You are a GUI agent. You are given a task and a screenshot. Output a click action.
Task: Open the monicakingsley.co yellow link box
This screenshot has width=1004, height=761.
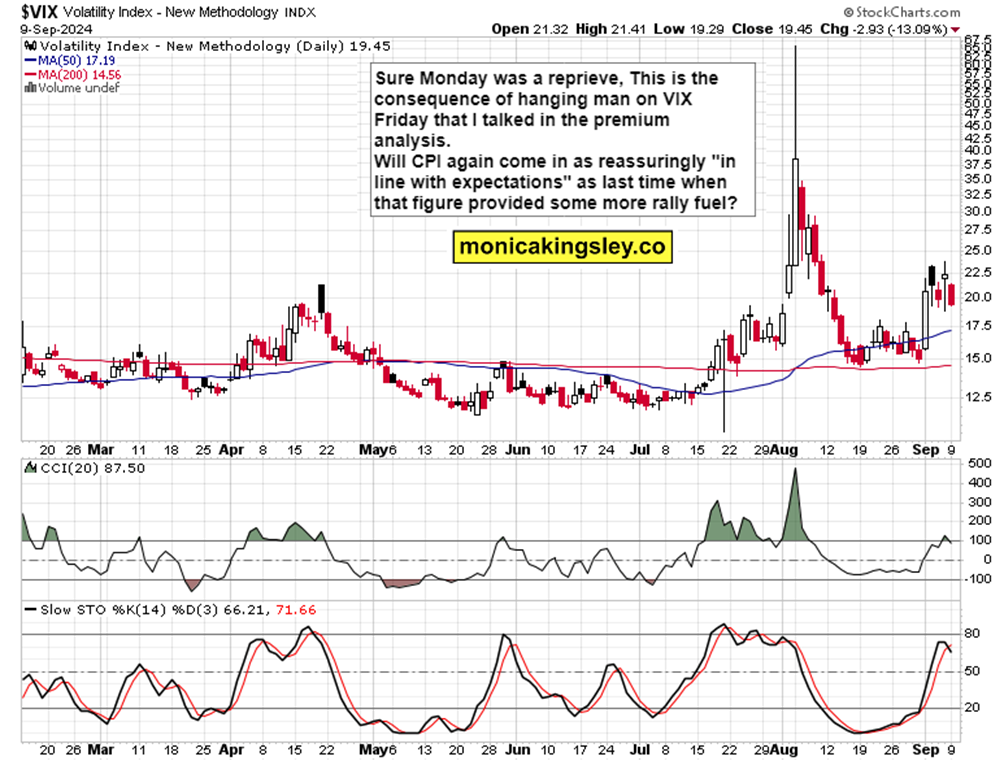(x=562, y=247)
